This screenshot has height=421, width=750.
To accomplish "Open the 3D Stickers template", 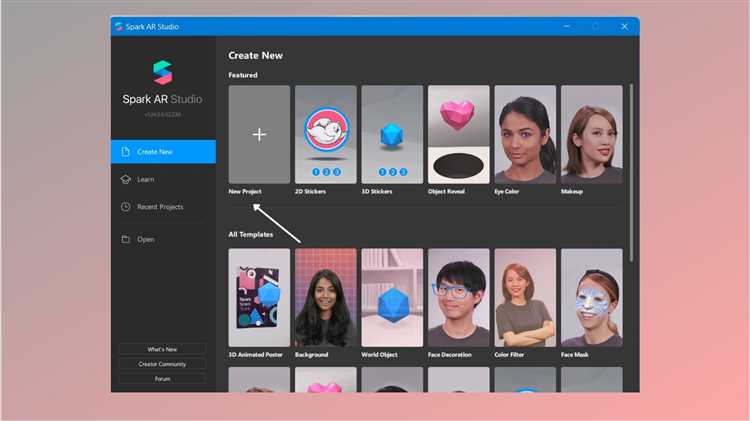I will point(392,134).
